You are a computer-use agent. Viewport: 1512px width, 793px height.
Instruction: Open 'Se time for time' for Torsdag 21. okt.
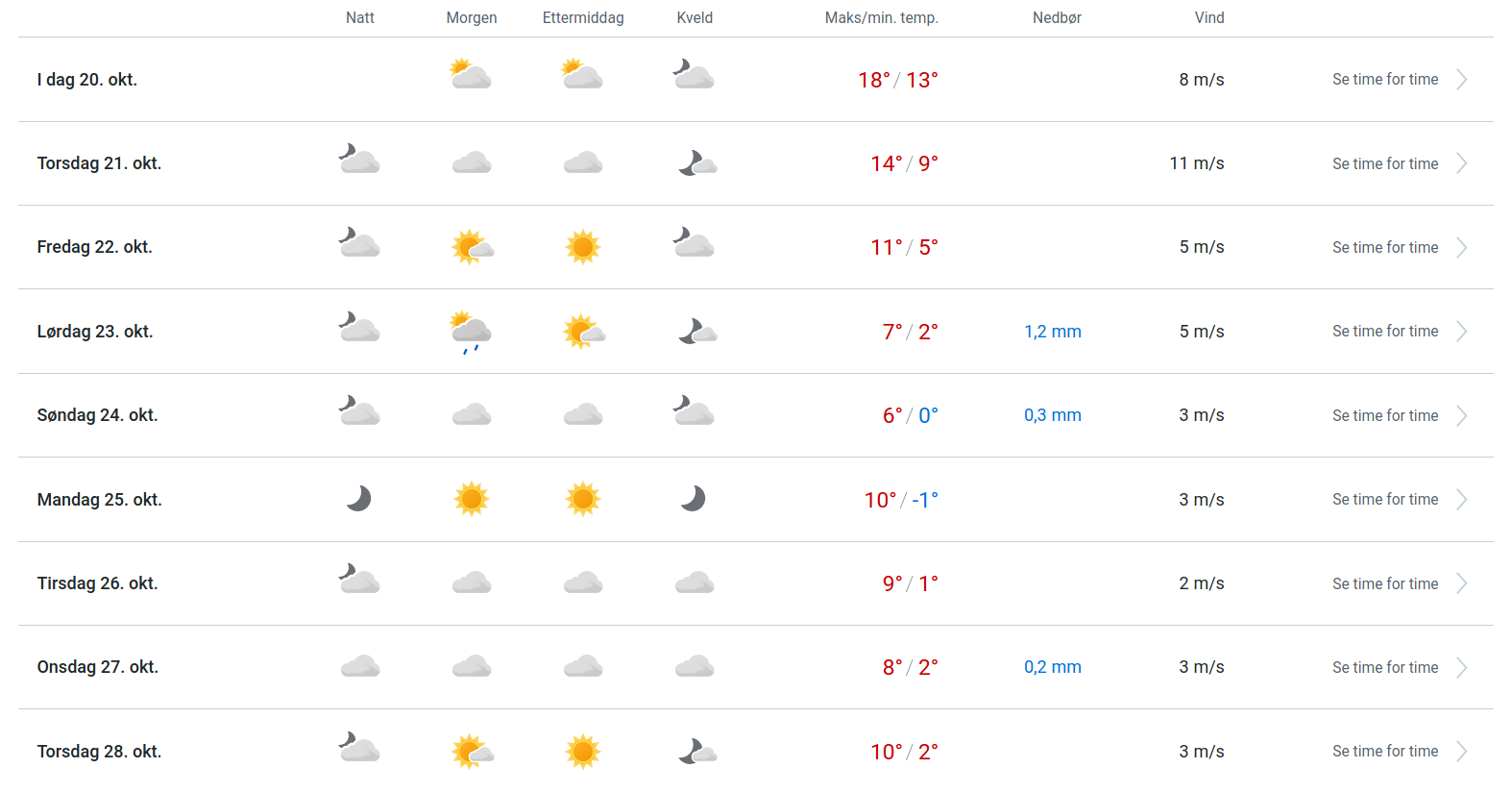coord(1384,164)
